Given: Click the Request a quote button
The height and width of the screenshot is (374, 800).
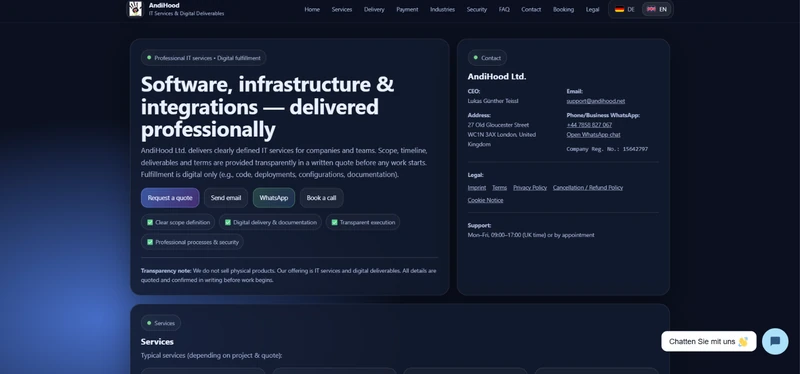Looking at the screenshot, I should coord(170,198).
